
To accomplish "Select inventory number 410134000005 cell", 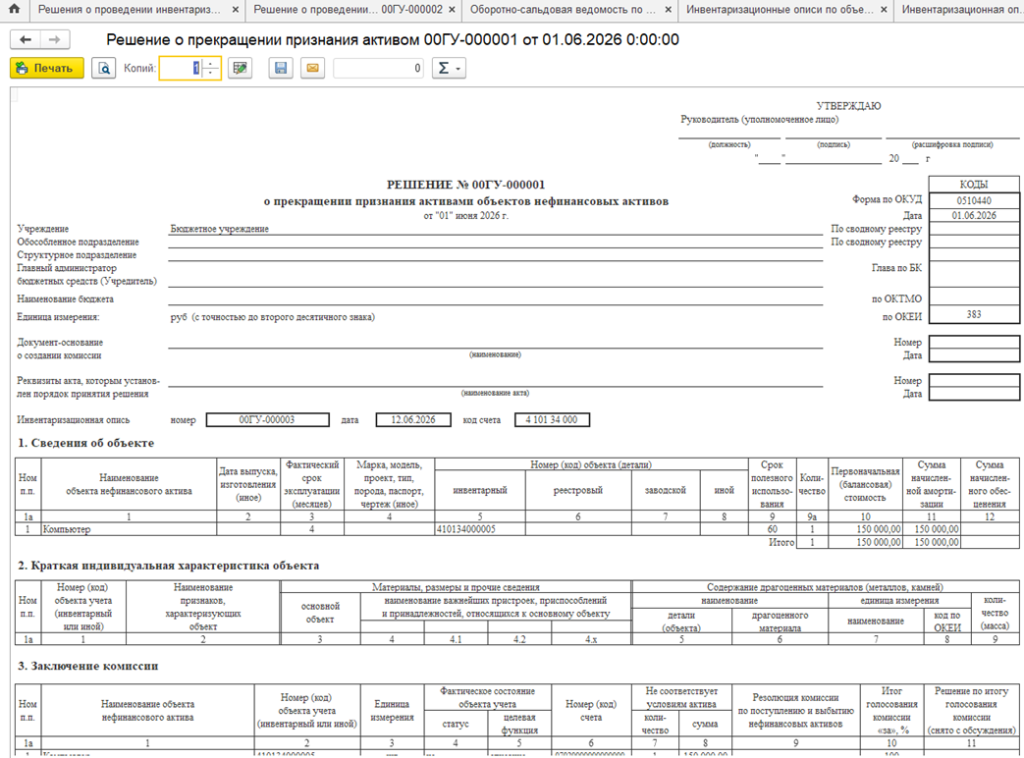I will click(480, 529).
